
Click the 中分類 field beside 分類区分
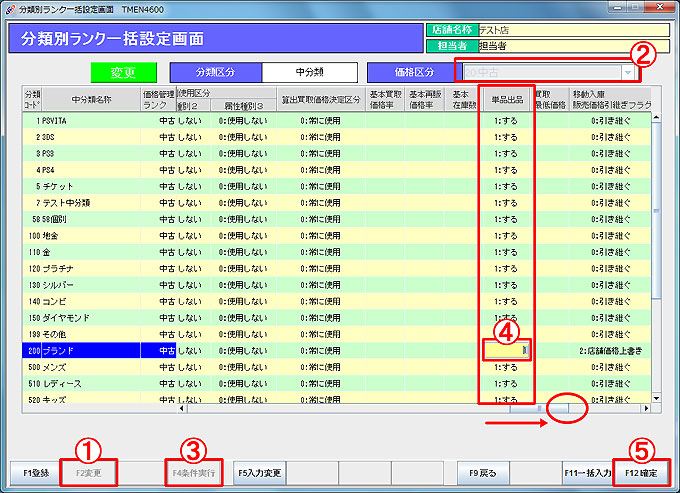308,72
